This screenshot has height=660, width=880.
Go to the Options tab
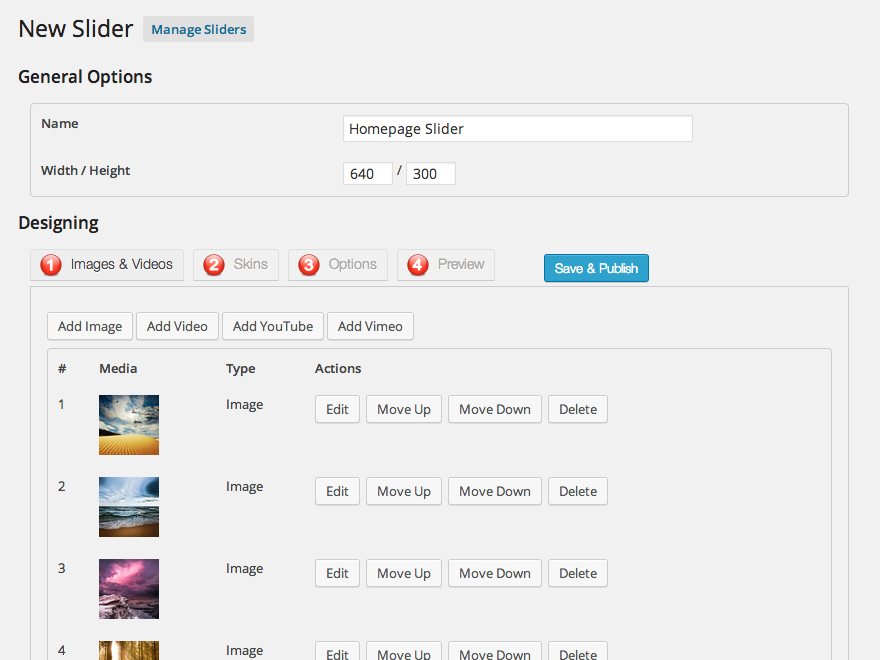pos(338,265)
